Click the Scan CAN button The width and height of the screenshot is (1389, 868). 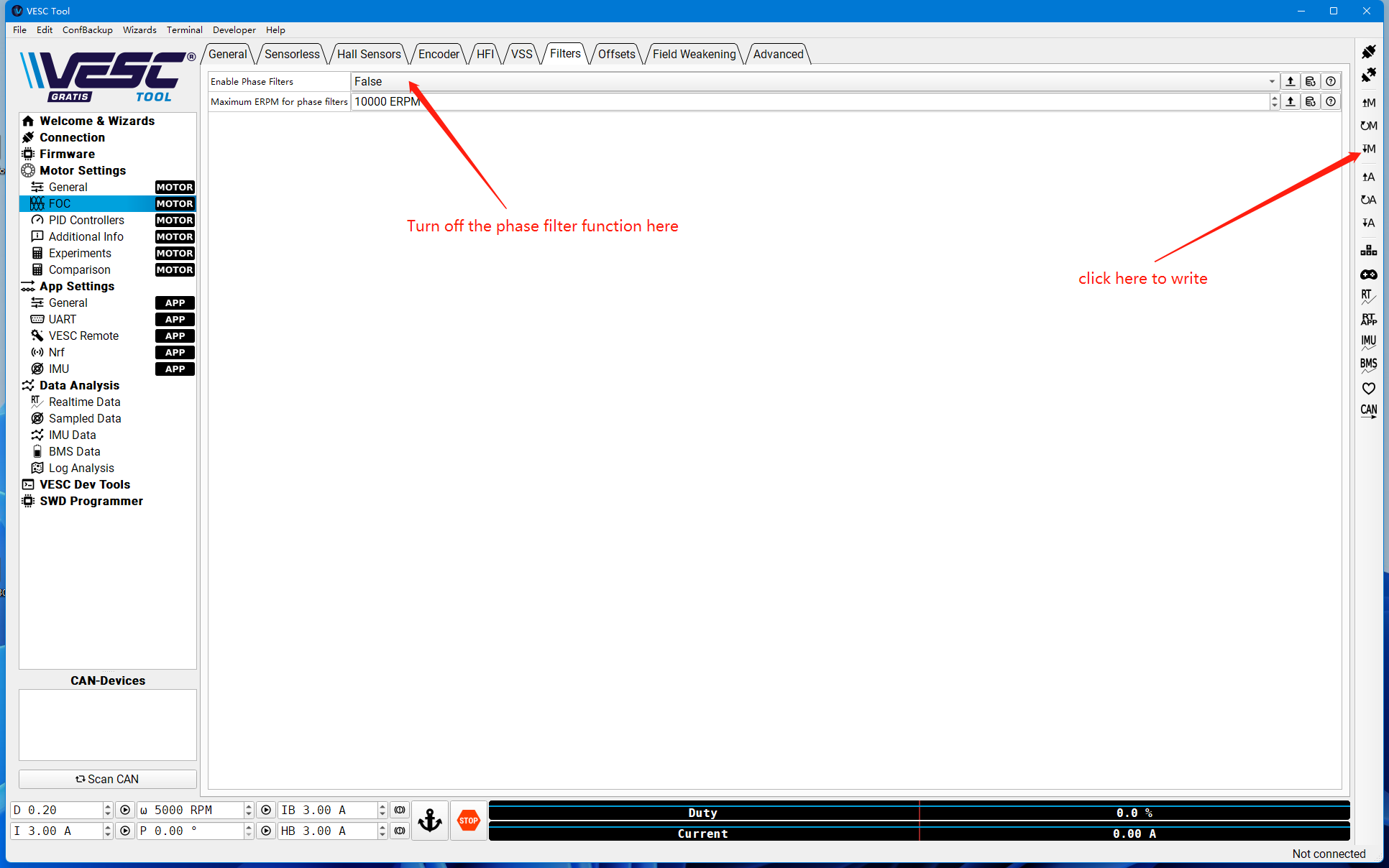108,779
